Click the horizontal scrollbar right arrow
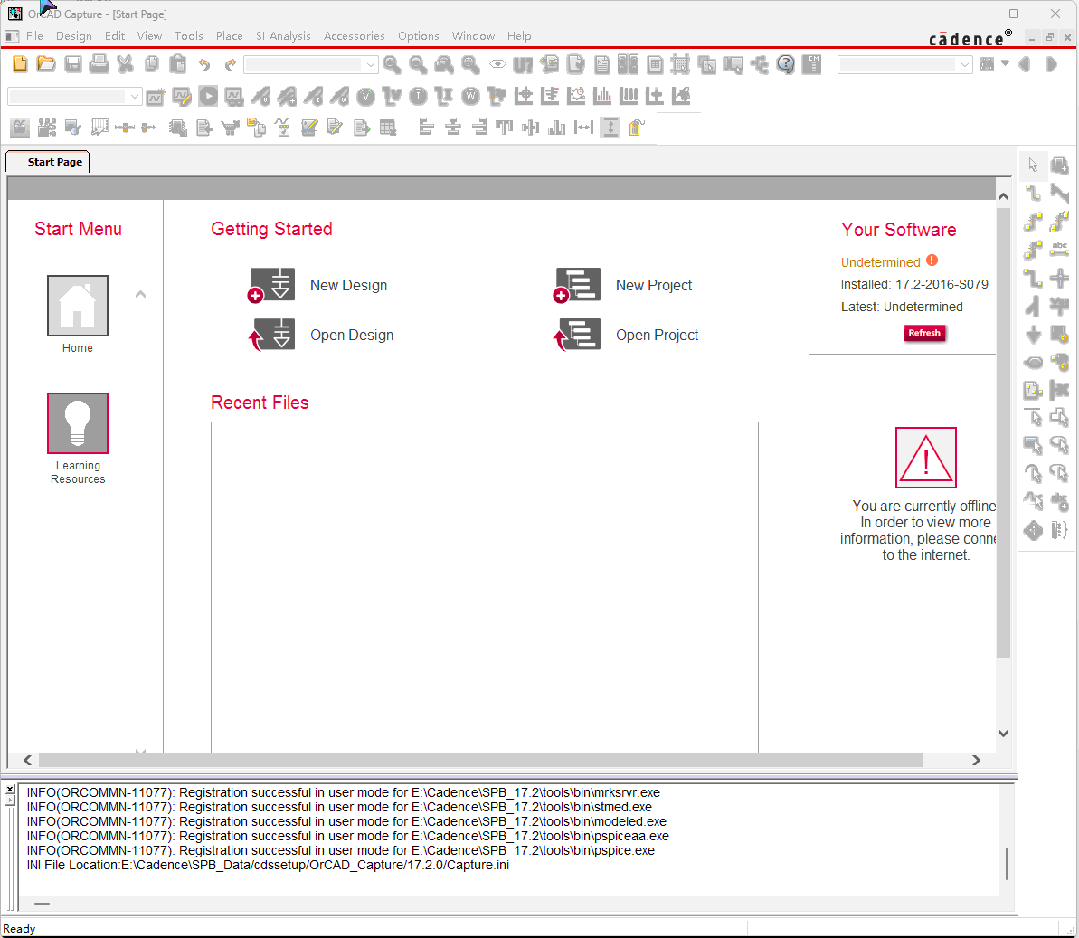 [976, 760]
